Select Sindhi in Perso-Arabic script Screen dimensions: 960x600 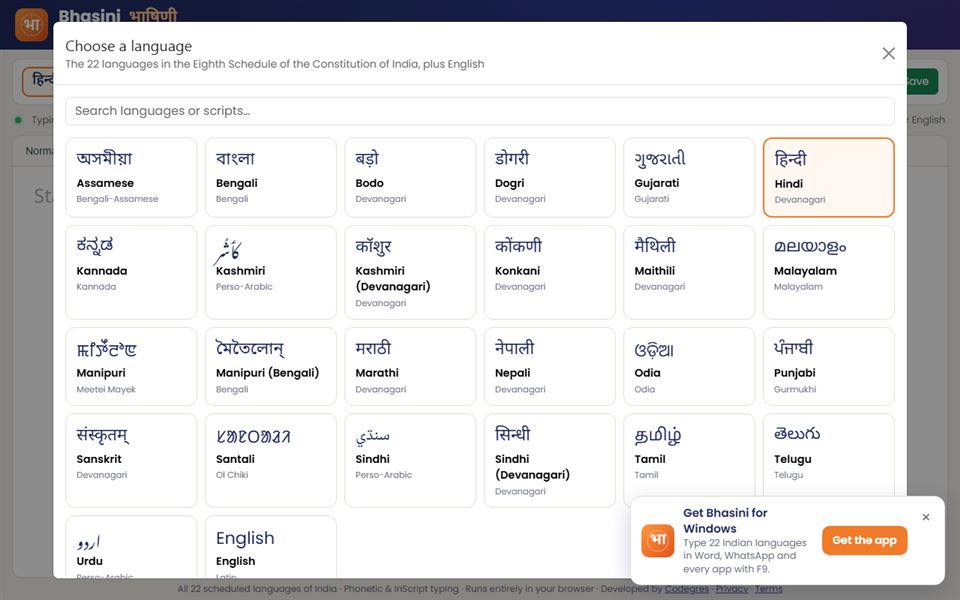click(x=410, y=460)
